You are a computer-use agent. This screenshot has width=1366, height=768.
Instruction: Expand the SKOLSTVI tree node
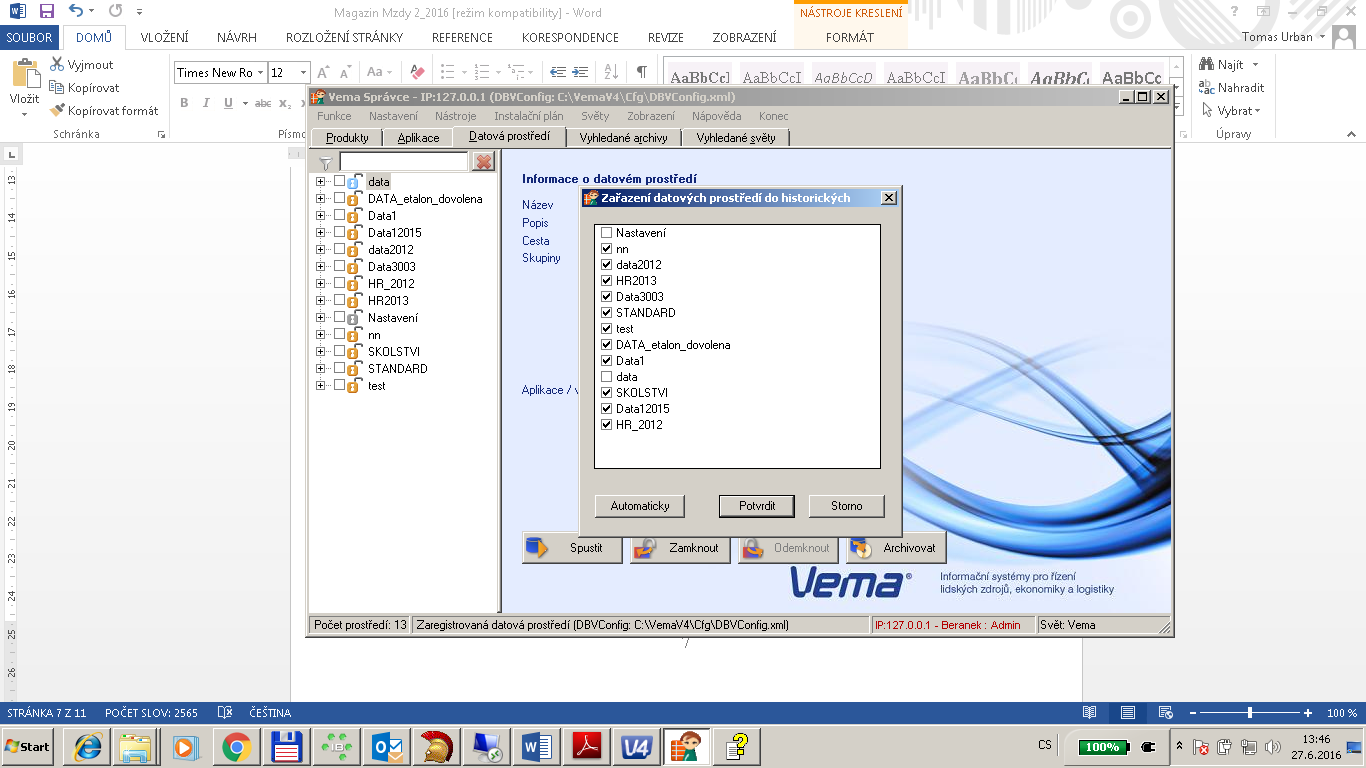coord(321,351)
